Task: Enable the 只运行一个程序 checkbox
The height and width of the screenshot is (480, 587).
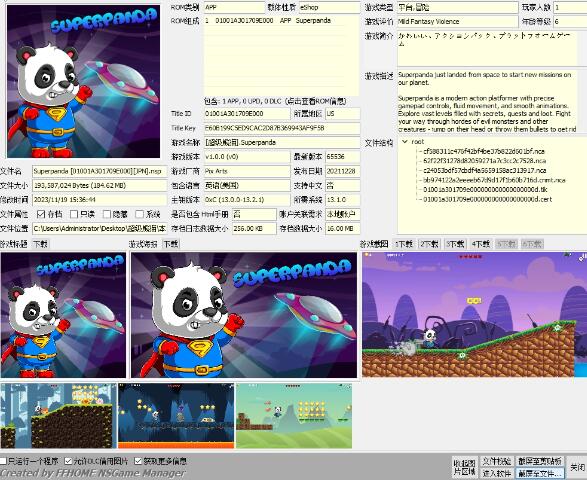Action: coord(3,461)
